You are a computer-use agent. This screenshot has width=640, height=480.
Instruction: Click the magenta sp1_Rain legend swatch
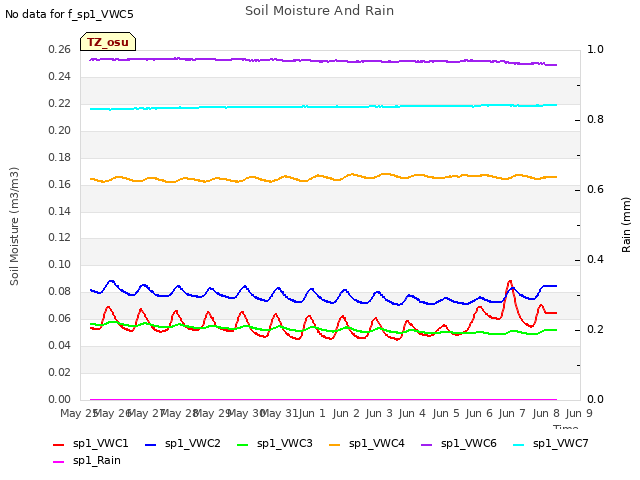[x=58, y=462]
